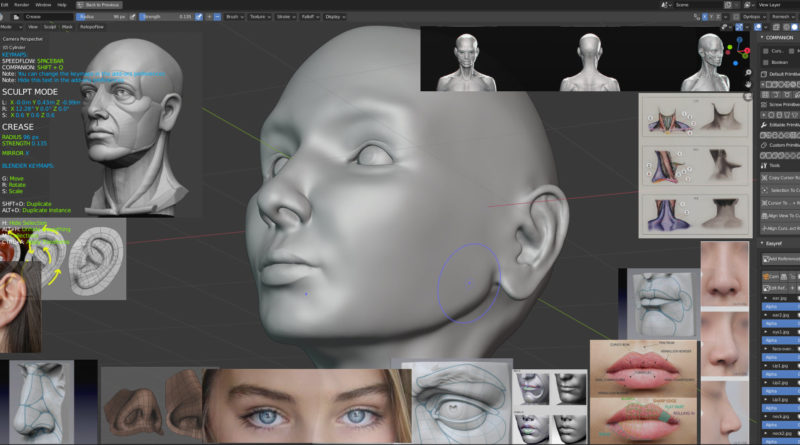This screenshot has height=445, width=800.
Task: Adjust the Radius slider
Action: coord(102,17)
